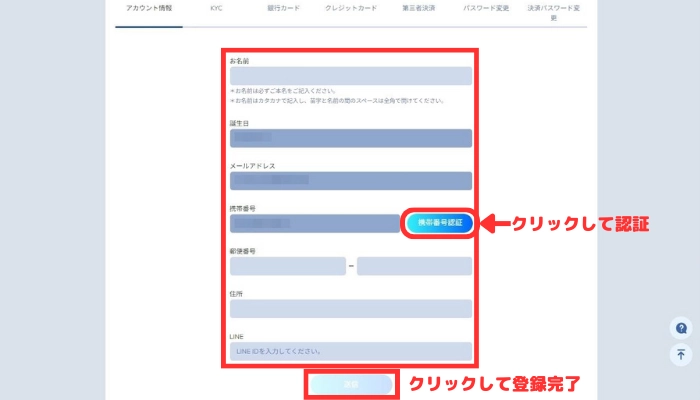
Task: Open the help question-mark icon
Action: tap(681, 329)
